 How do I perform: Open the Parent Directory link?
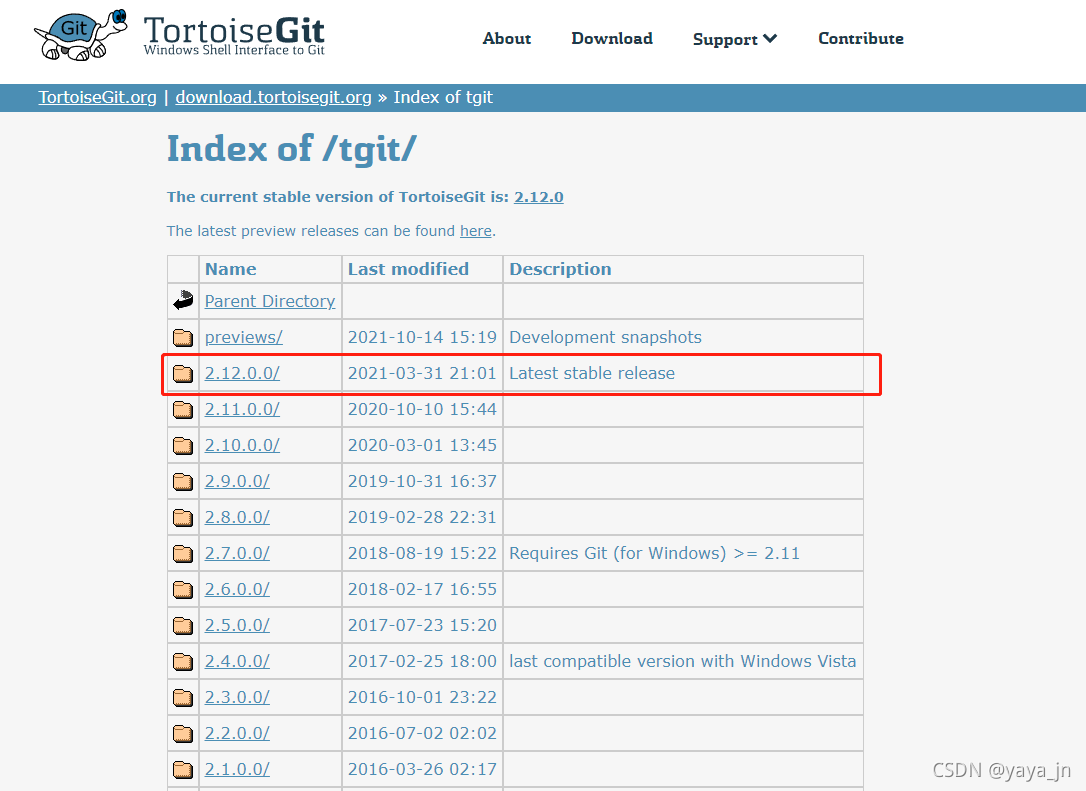tap(270, 301)
